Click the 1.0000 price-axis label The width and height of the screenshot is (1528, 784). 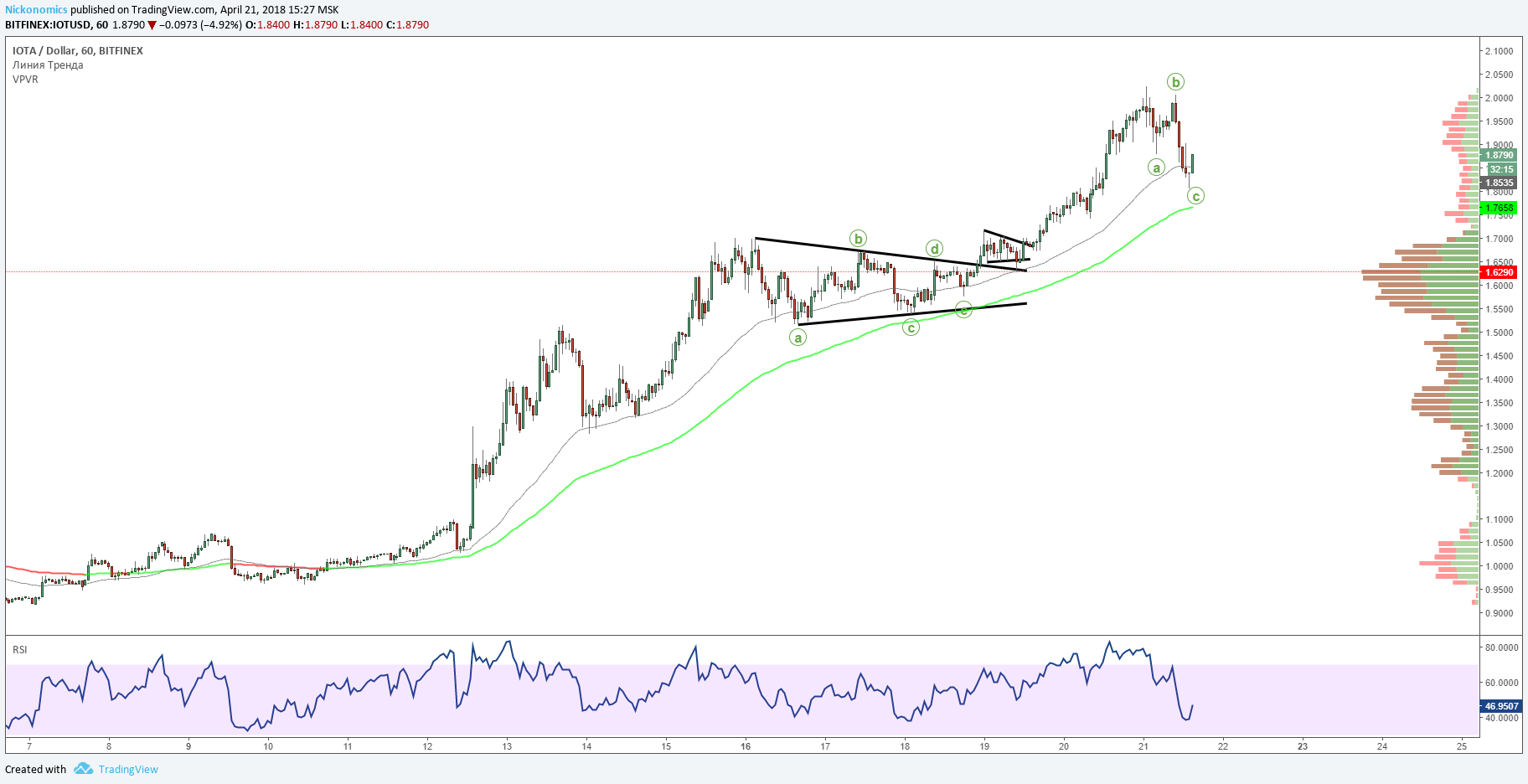click(1499, 566)
